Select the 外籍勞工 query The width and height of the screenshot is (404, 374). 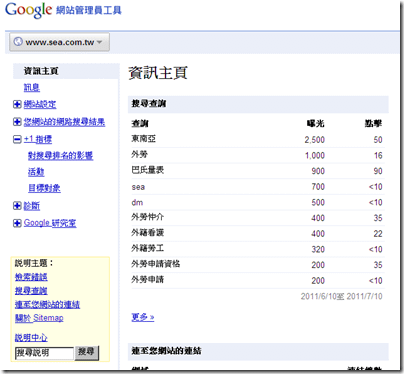[x=148, y=249]
